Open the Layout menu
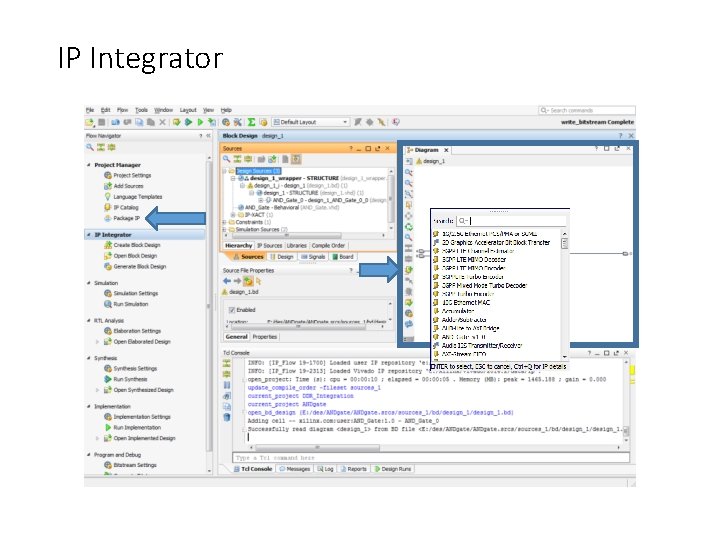The width and height of the screenshot is (720, 540). tap(188, 110)
